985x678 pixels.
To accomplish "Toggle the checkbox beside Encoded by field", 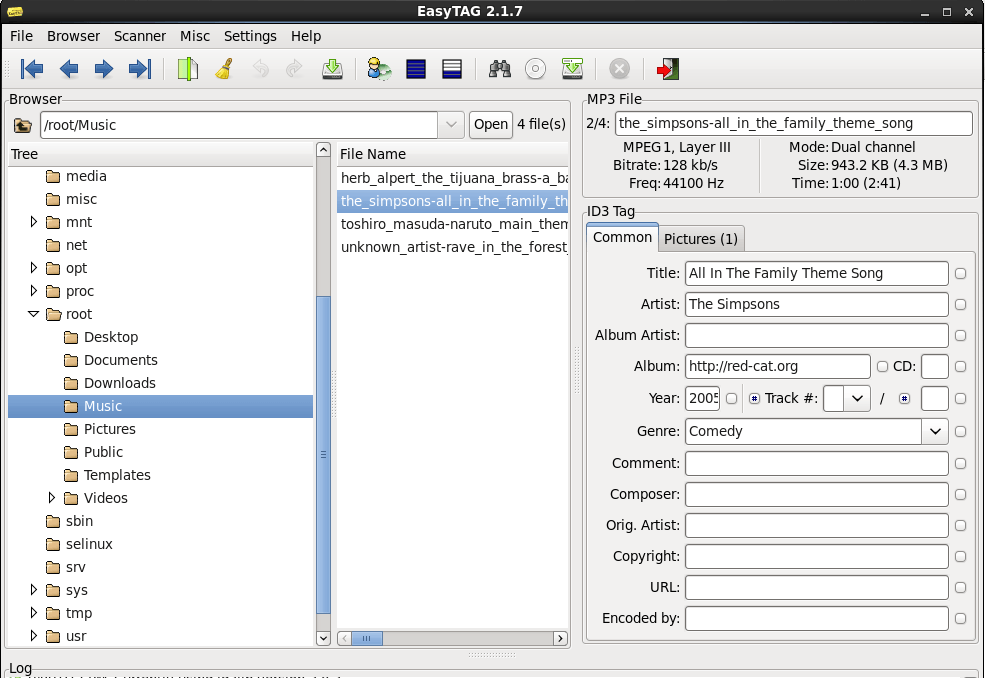I will tap(961, 618).
